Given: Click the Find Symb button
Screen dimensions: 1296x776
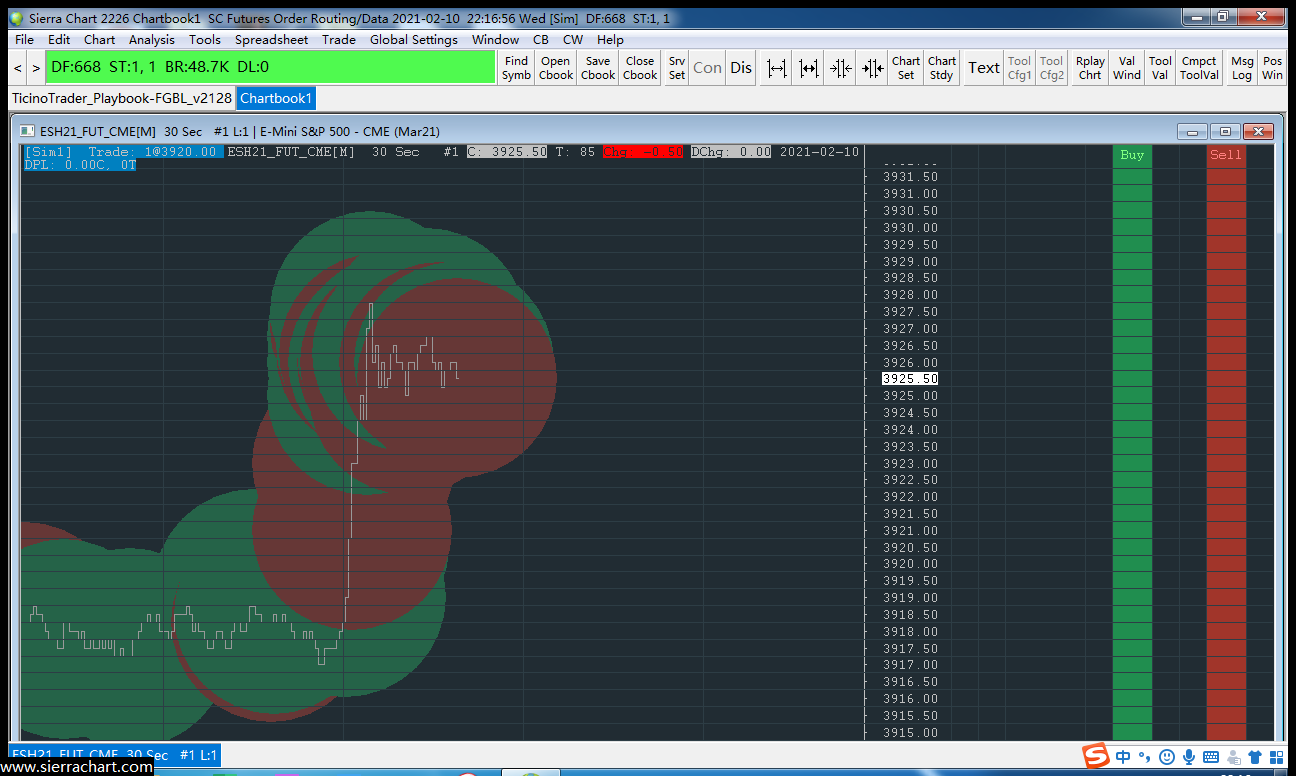Looking at the screenshot, I should click(517, 68).
